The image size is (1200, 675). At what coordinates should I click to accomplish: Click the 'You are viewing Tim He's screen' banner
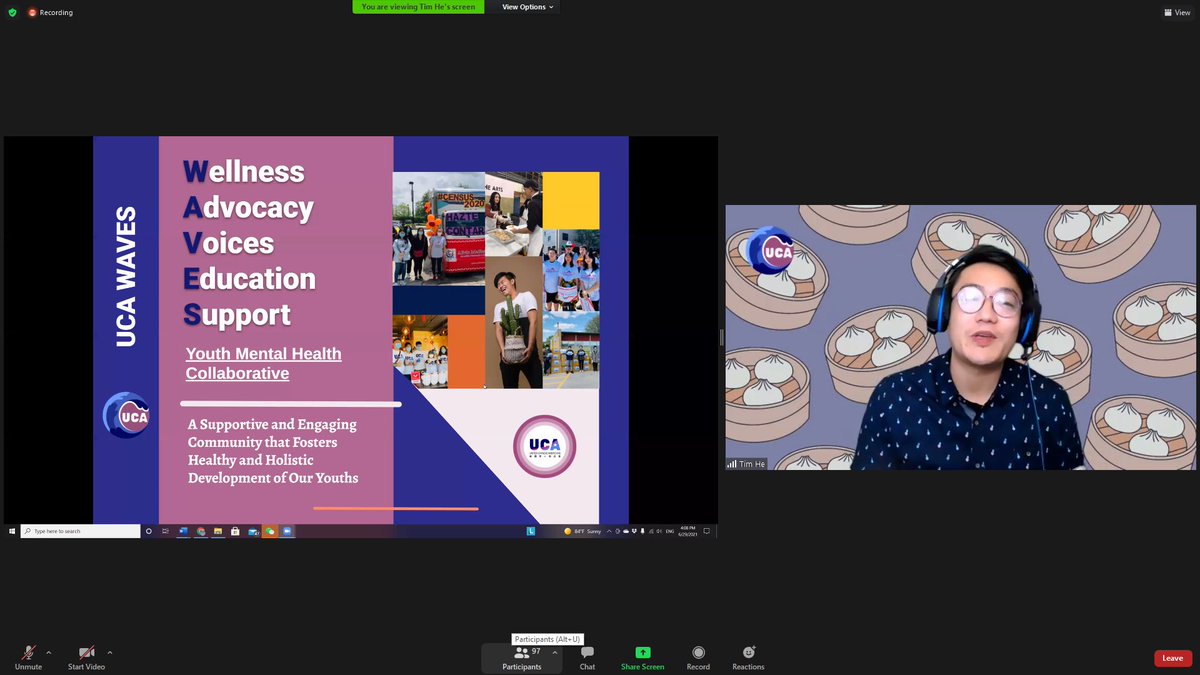pyautogui.click(x=418, y=7)
